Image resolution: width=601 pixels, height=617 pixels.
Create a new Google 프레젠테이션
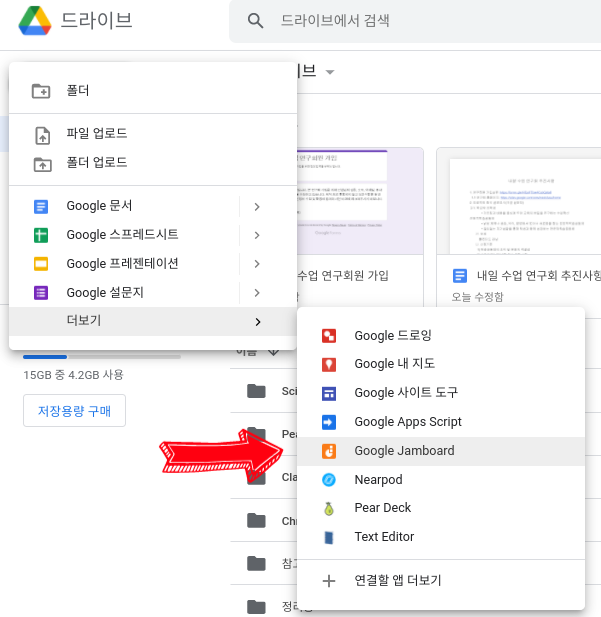point(124,264)
